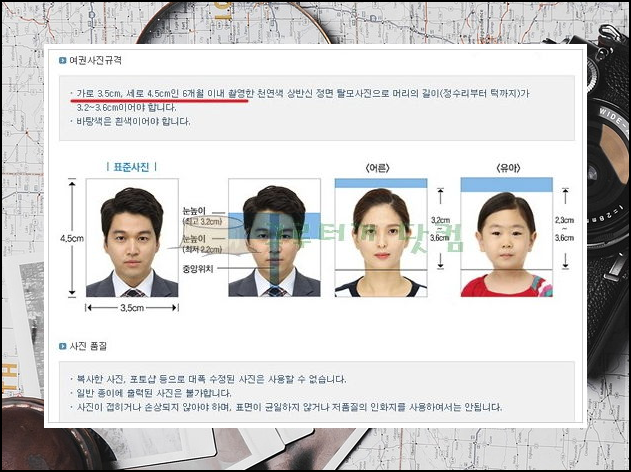Click the 2.3cm ~ 3.6cm infant measurement

pyautogui.click(x=564, y=229)
